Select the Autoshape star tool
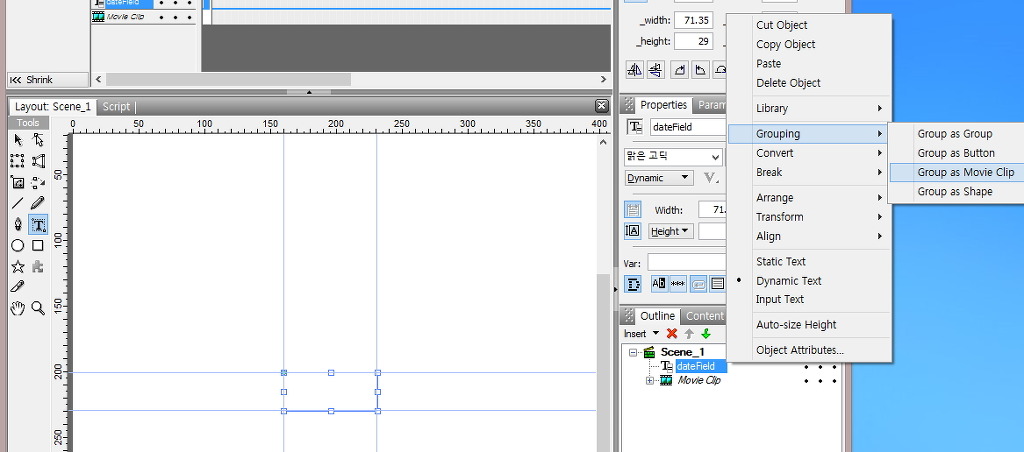This screenshot has height=452, width=1024. [x=18, y=266]
